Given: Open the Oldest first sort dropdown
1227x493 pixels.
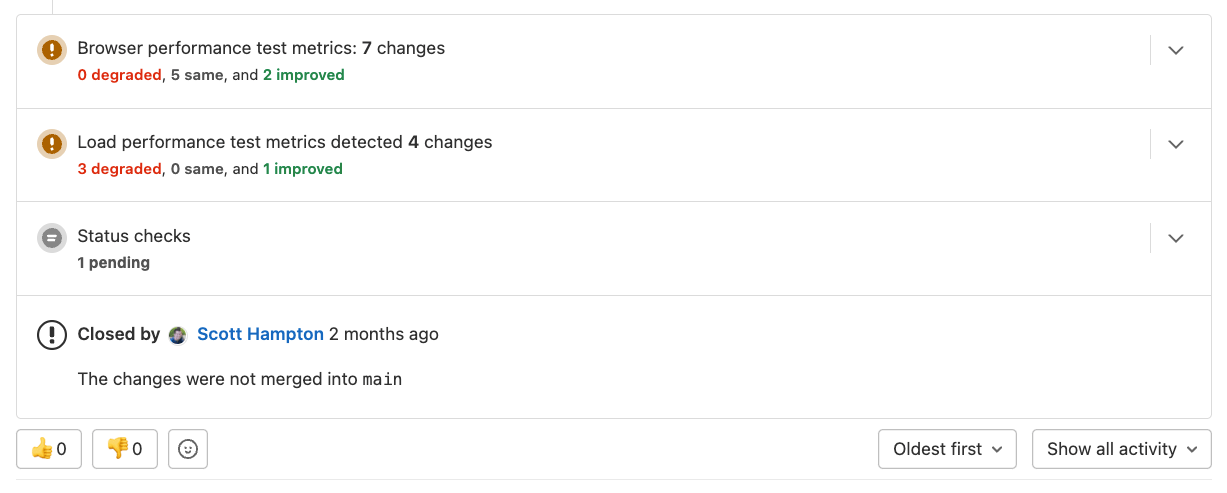Looking at the screenshot, I should [x=947, y=449].
